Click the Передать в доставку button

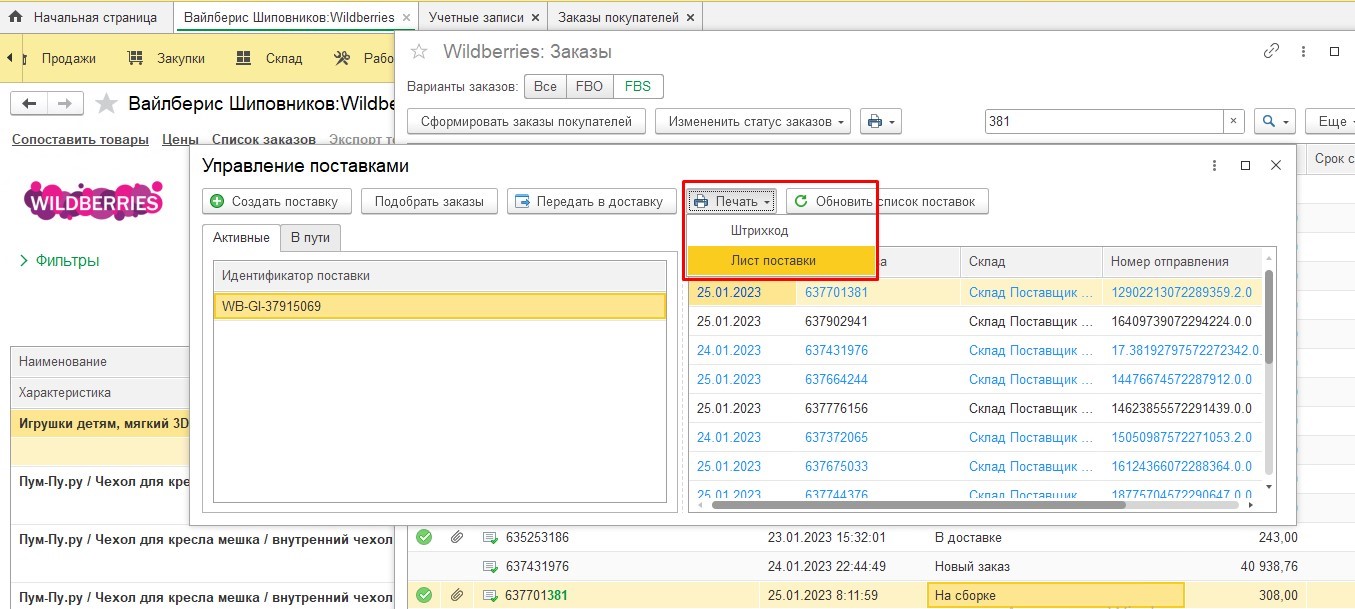(591, 201)
